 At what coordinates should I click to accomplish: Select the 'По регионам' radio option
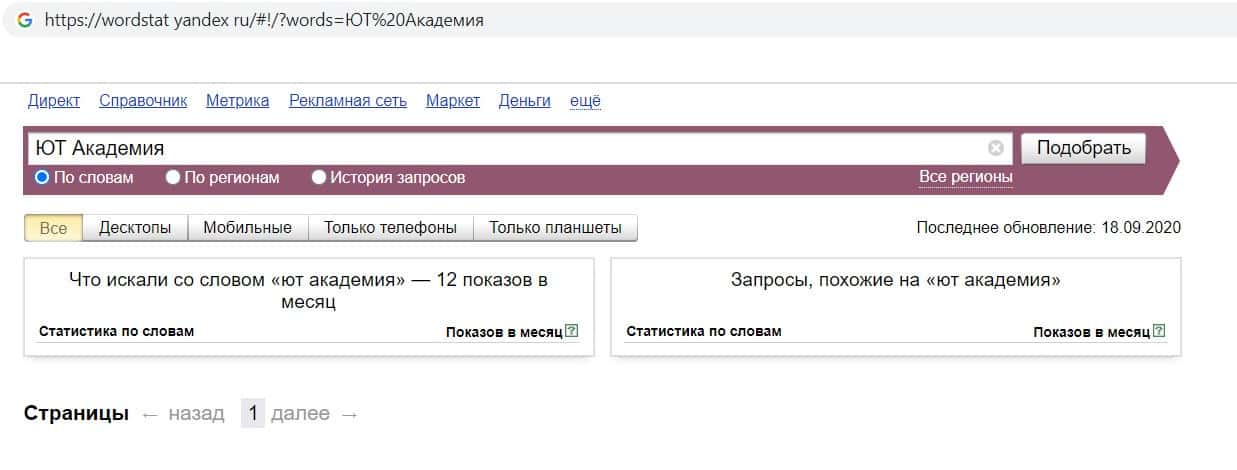173,177
